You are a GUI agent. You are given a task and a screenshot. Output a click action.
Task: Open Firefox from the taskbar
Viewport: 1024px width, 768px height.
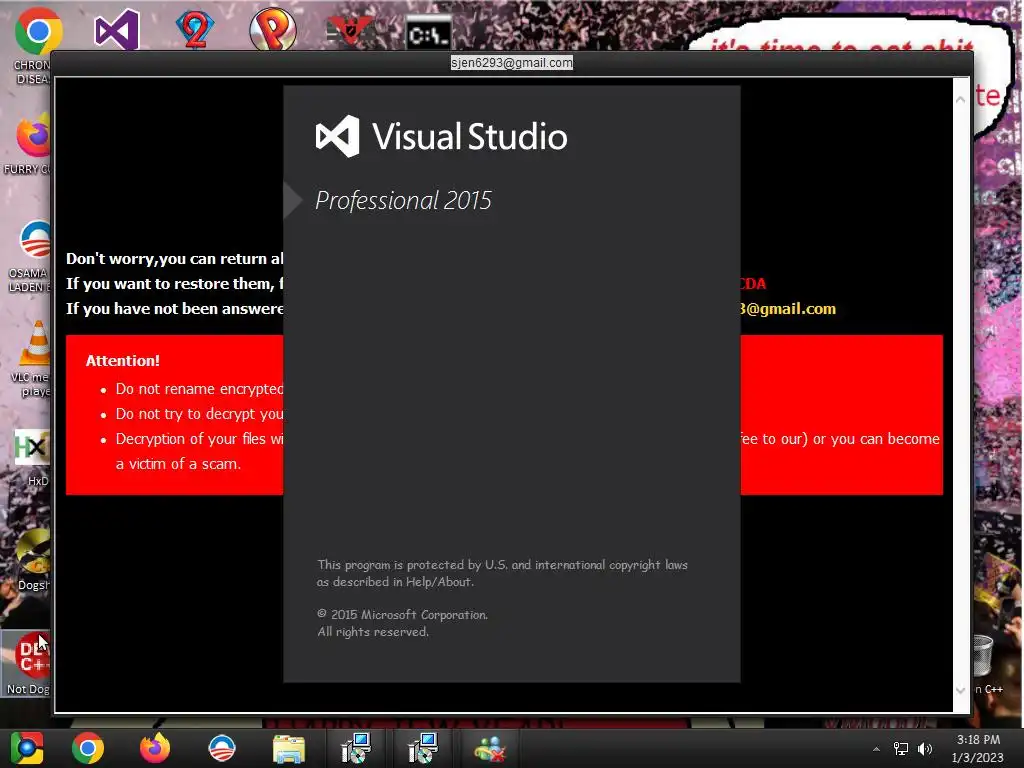coord(155,748)
